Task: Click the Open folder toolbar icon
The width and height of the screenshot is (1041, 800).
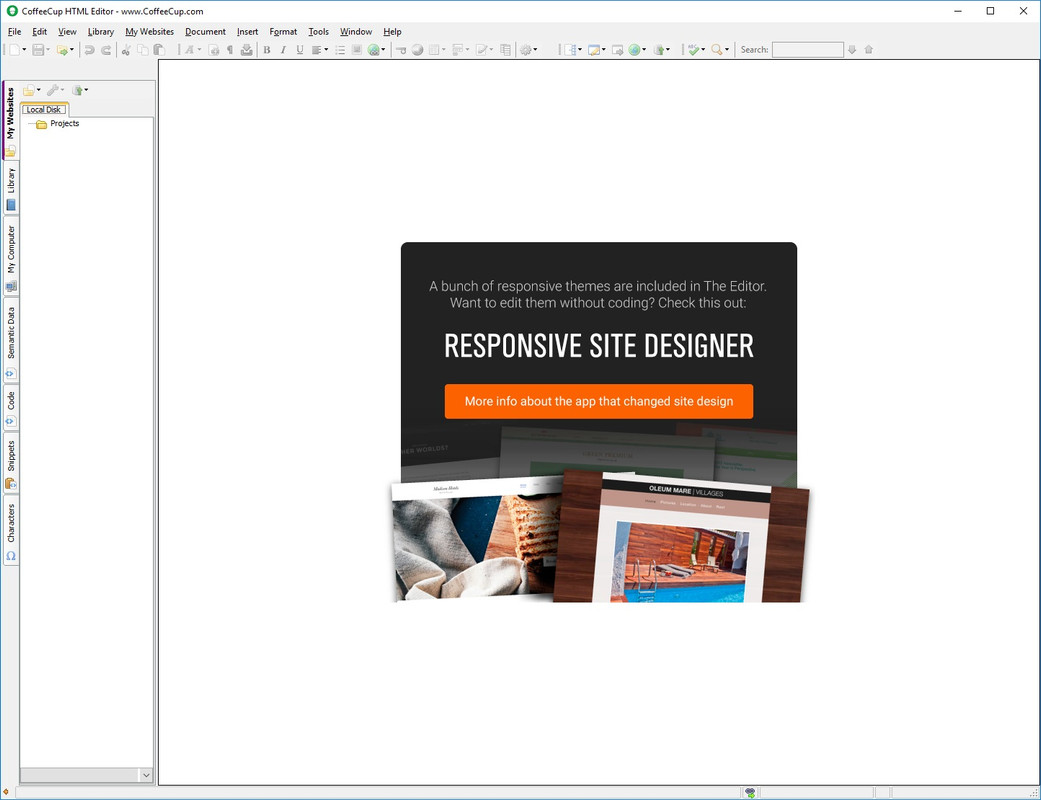Action: pyautogui.click(x=62, y=50)
